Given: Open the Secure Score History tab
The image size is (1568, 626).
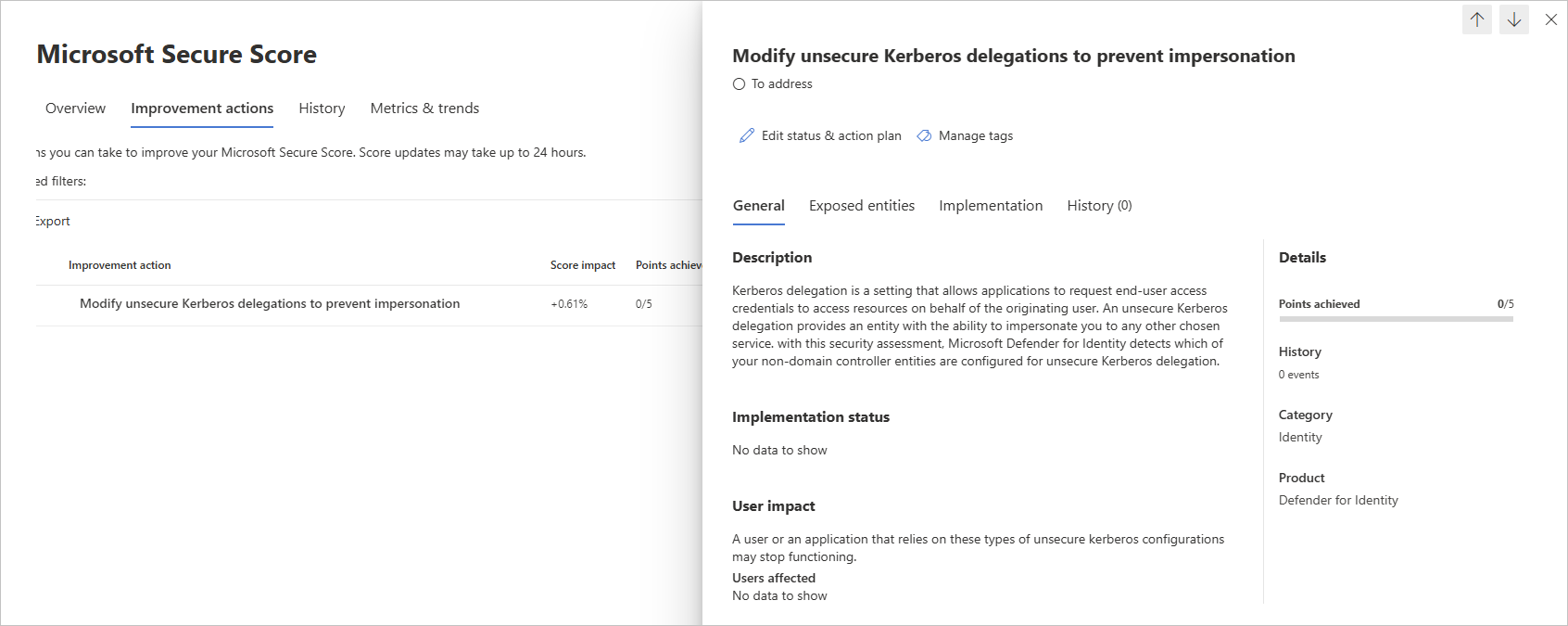Looking at the screenshot, I should 322,109.
